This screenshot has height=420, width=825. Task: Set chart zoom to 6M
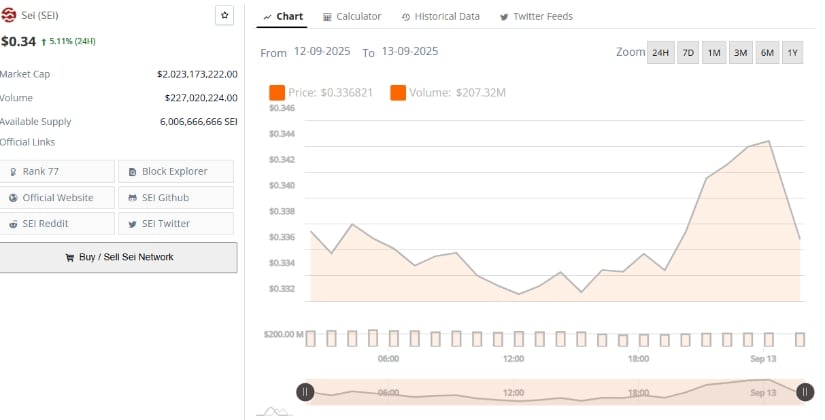(x=767, y=53)
